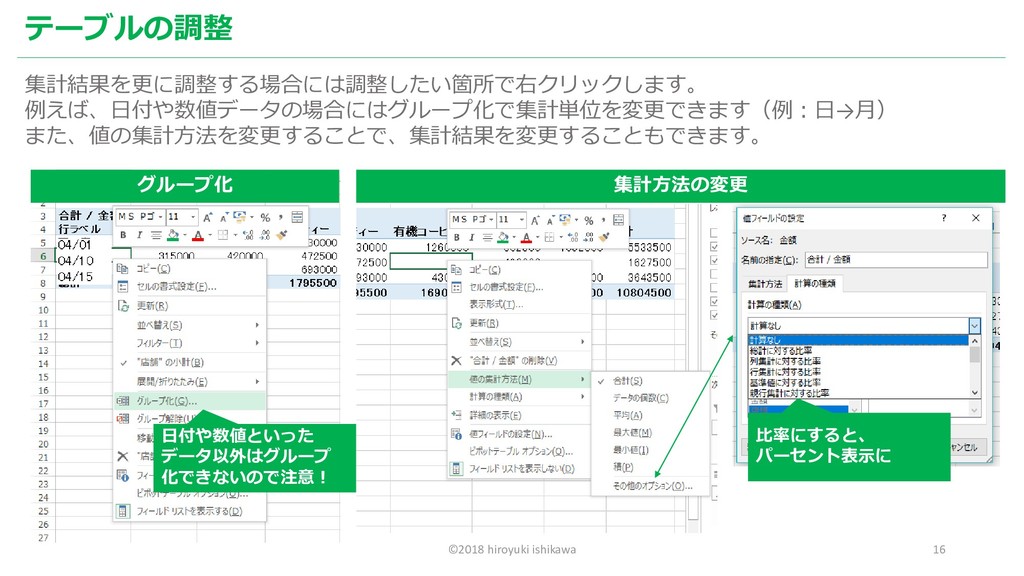Click borders icon in the 集計方法の変更 panel mini toolbar
The image size is (1024, 576).
click(x=549, y=237)
